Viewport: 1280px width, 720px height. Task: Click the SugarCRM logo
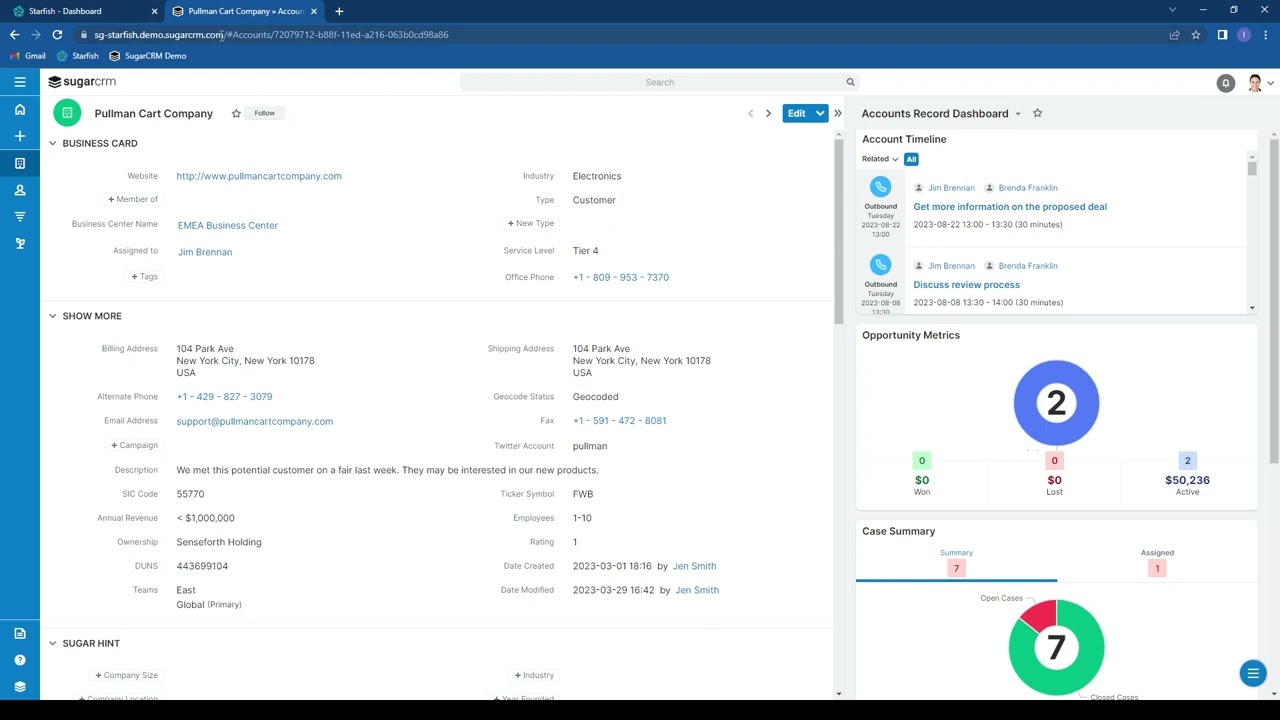tap(82, 82)
